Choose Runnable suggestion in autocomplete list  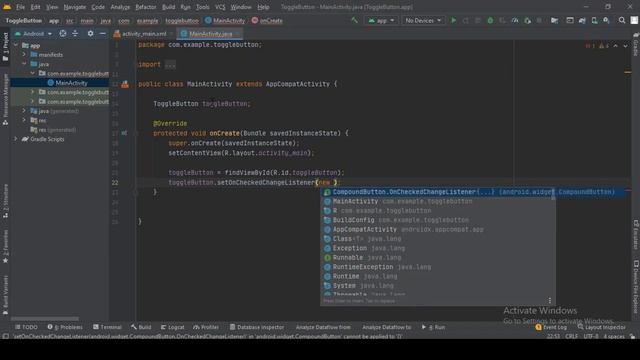tap(438, 258)
